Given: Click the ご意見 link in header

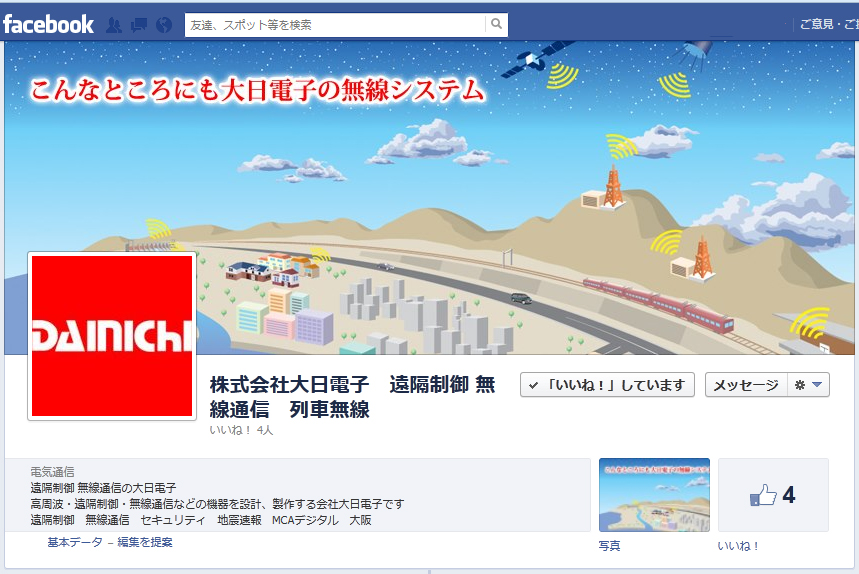Looking at the screenshot, I should 817,24.
